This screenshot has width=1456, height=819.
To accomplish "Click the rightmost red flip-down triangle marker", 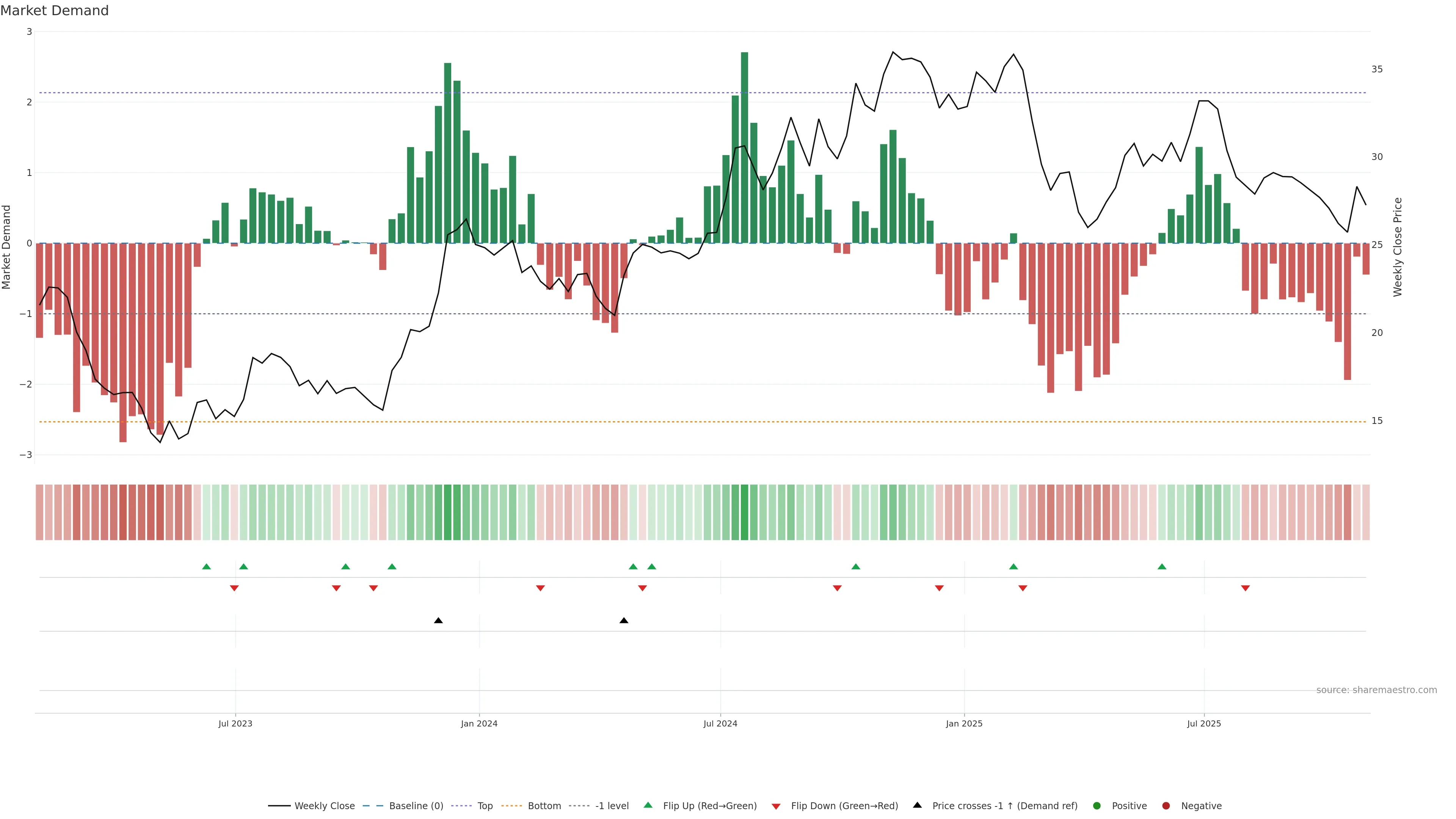I will click(x=1245, y=588).
